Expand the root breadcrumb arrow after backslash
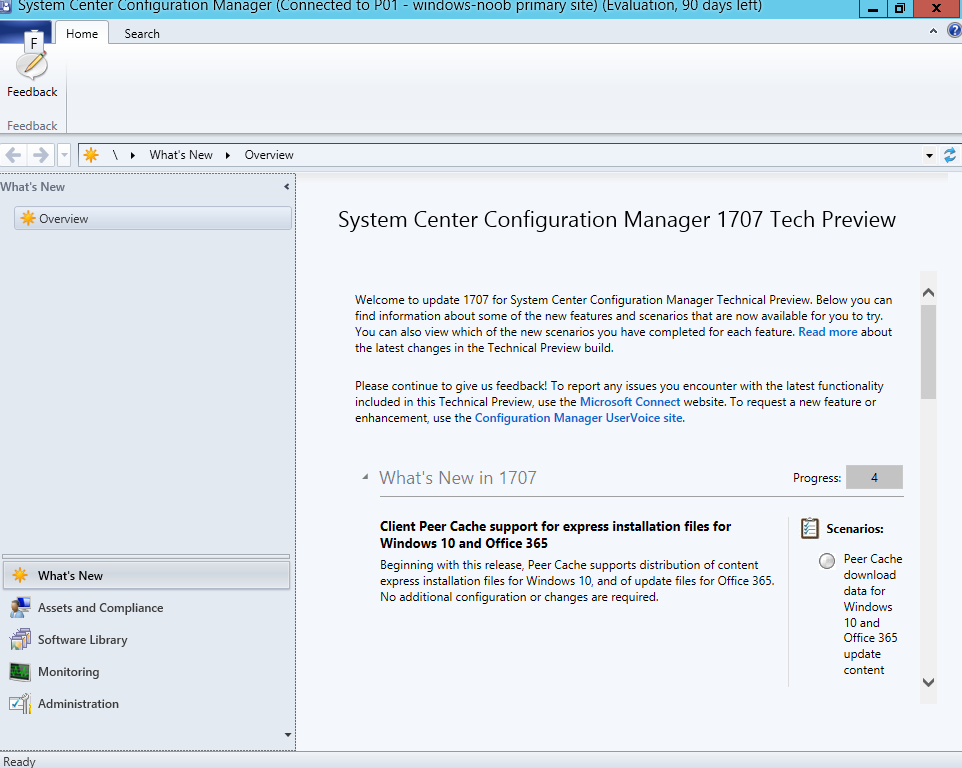This screenshot has height=768, width=962. click(x=133, y=155)
